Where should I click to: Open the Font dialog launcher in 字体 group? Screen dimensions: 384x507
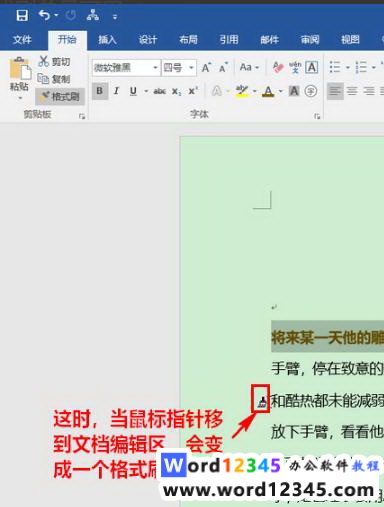317,116
